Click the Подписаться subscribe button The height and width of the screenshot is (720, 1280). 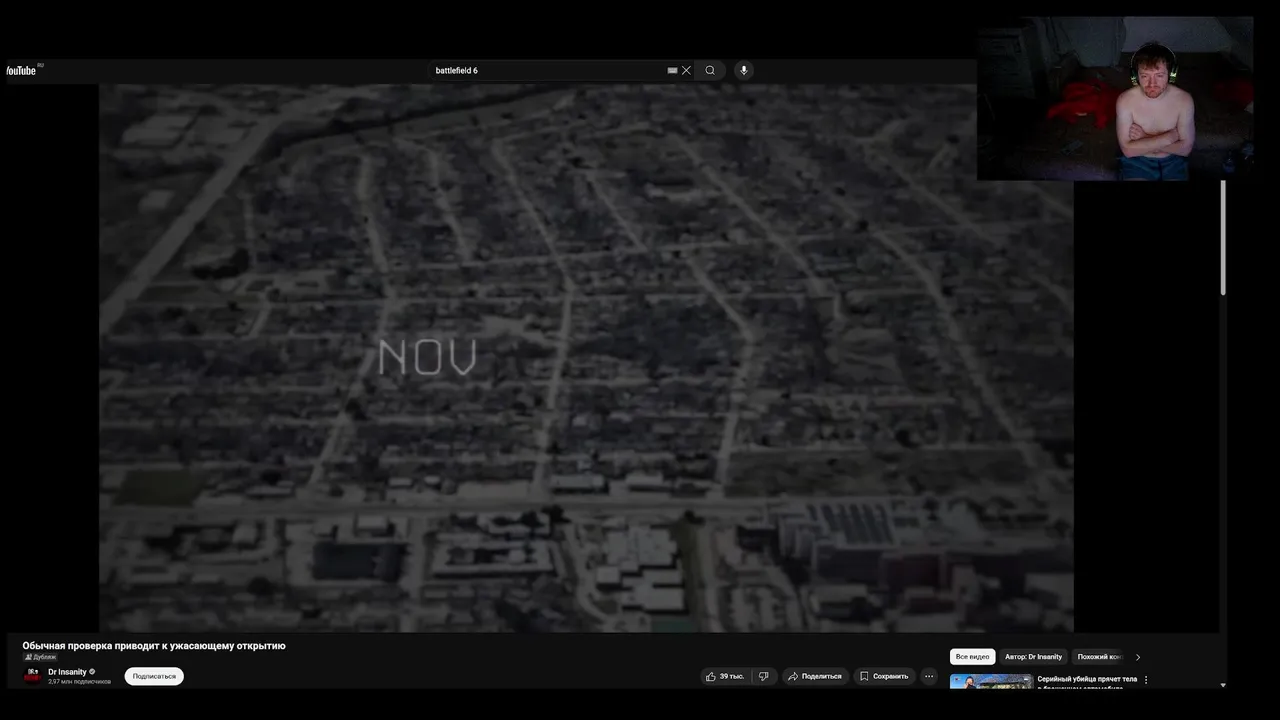(x=154, y=676)
